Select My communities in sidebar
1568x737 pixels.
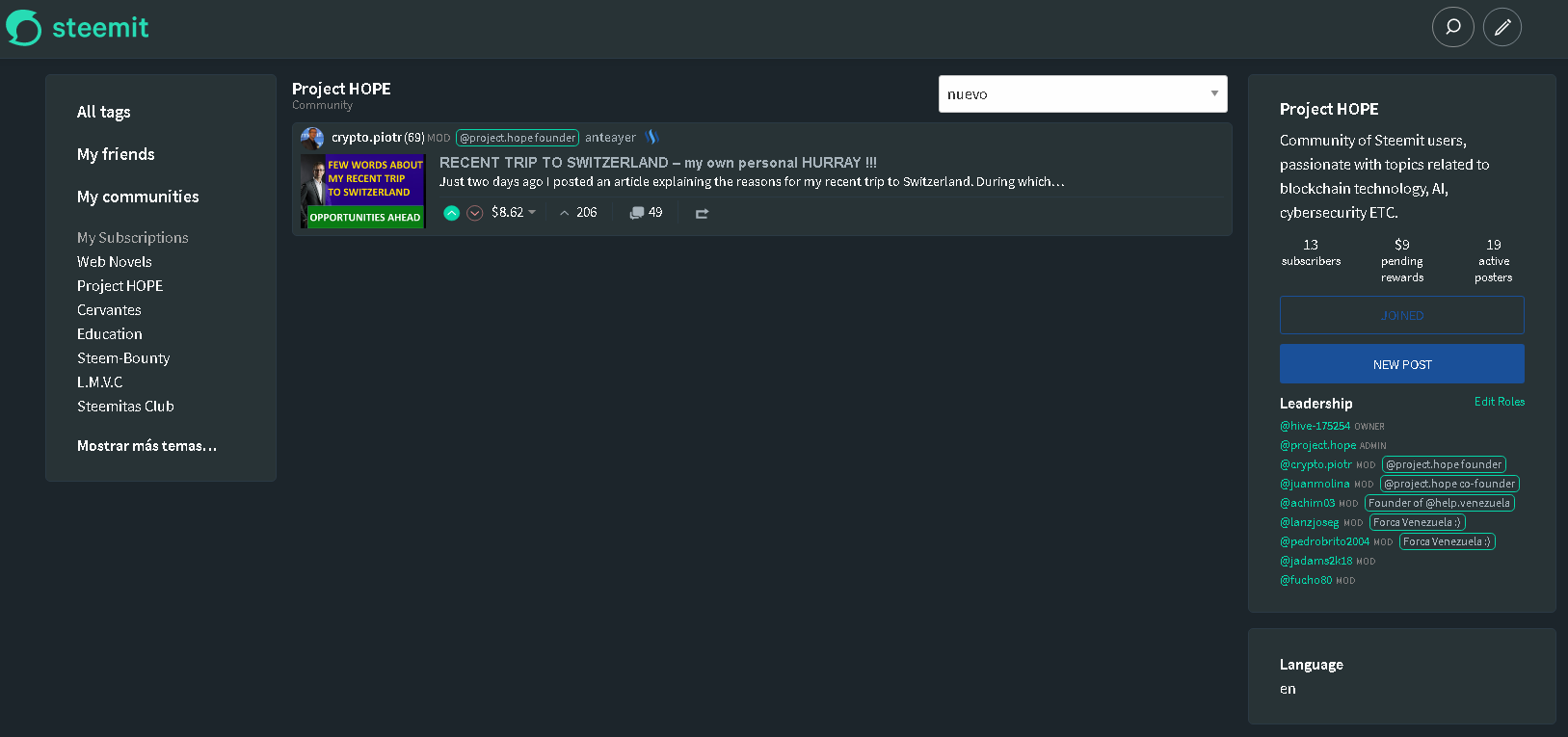138,197
